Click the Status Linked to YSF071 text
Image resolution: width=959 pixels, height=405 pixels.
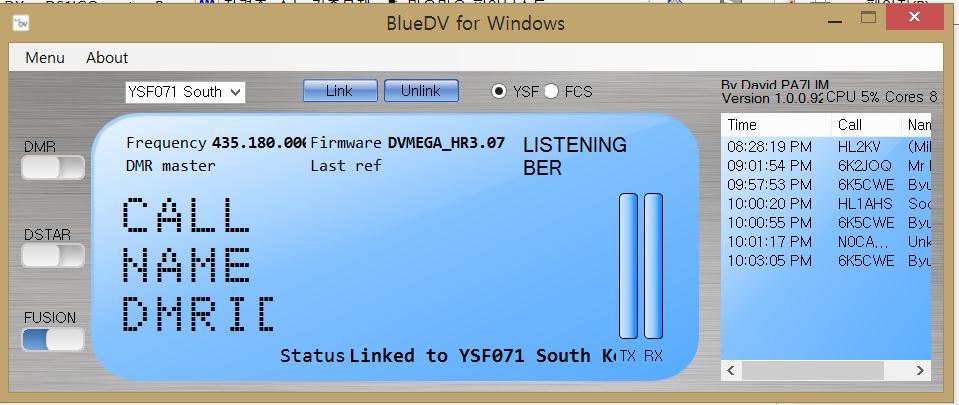[448, 355]
